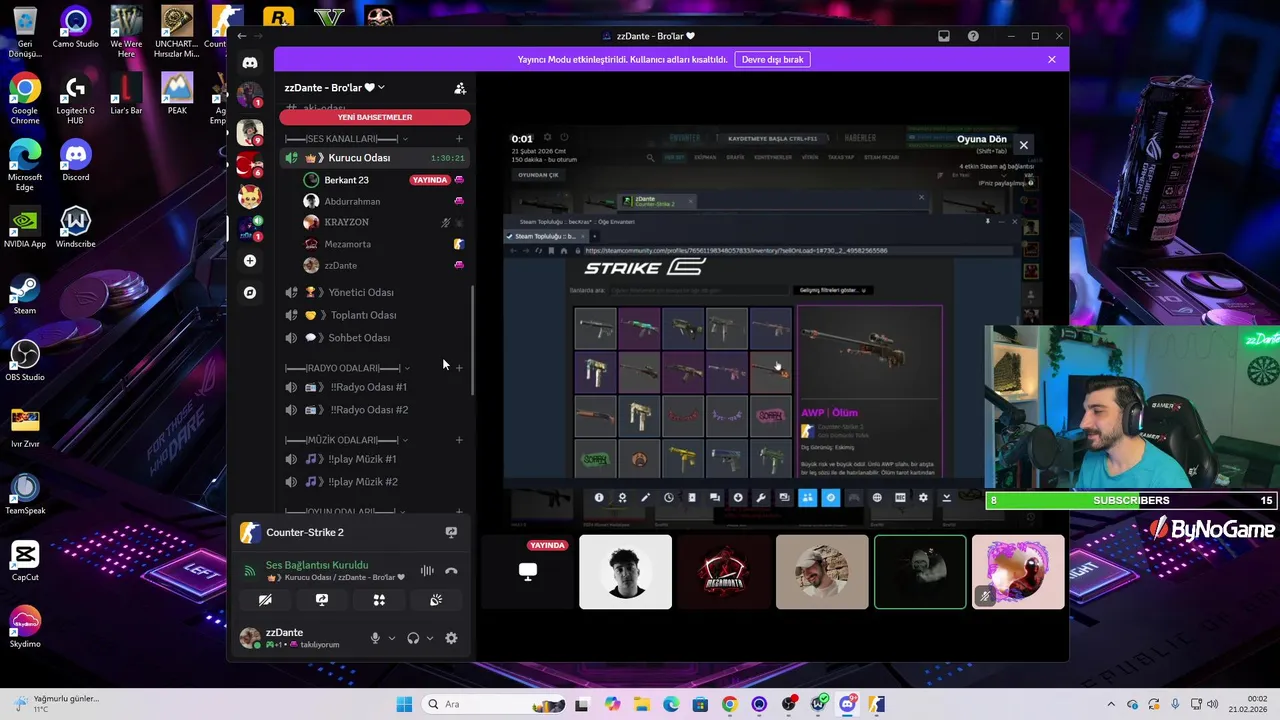Viewport: 1280px width, 720px height.
Task: Open the user settings gear icon
Action: 451,638
